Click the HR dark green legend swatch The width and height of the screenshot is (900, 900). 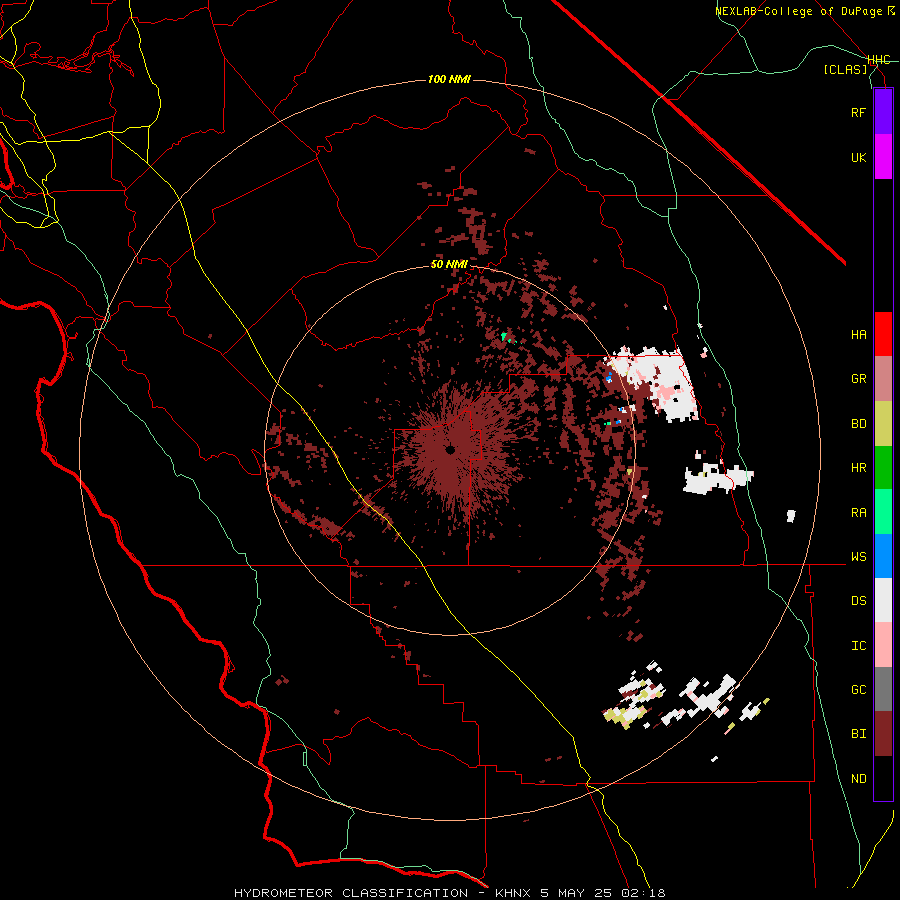883,468
